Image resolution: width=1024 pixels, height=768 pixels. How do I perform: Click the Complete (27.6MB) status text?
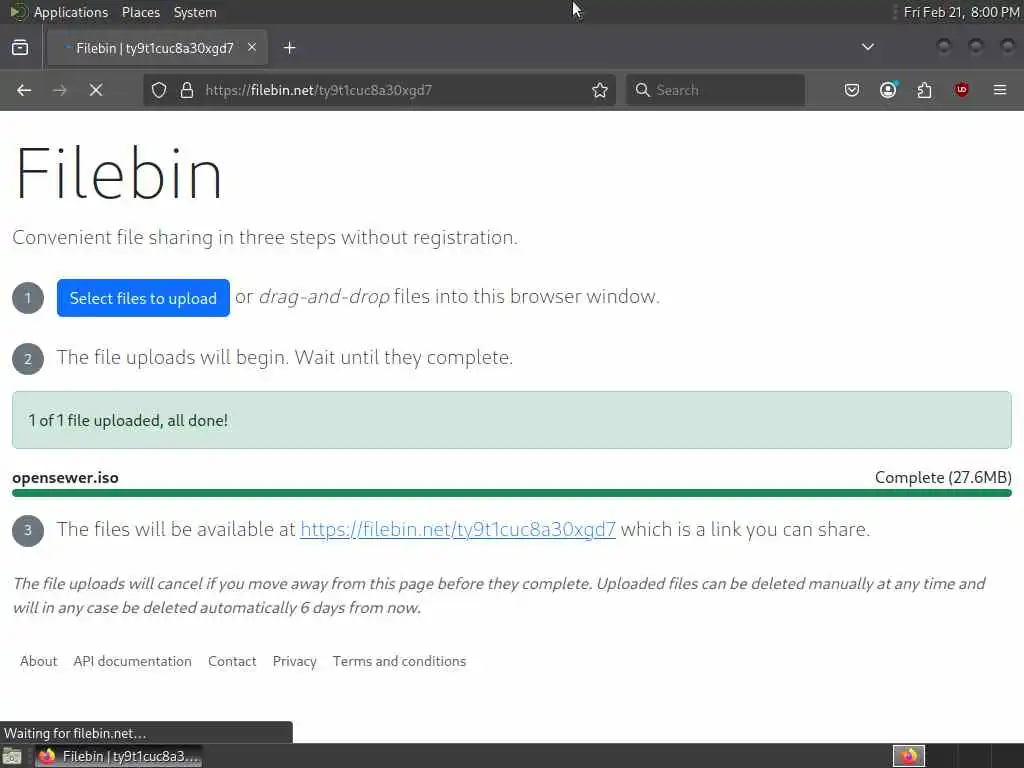[943, 477]
